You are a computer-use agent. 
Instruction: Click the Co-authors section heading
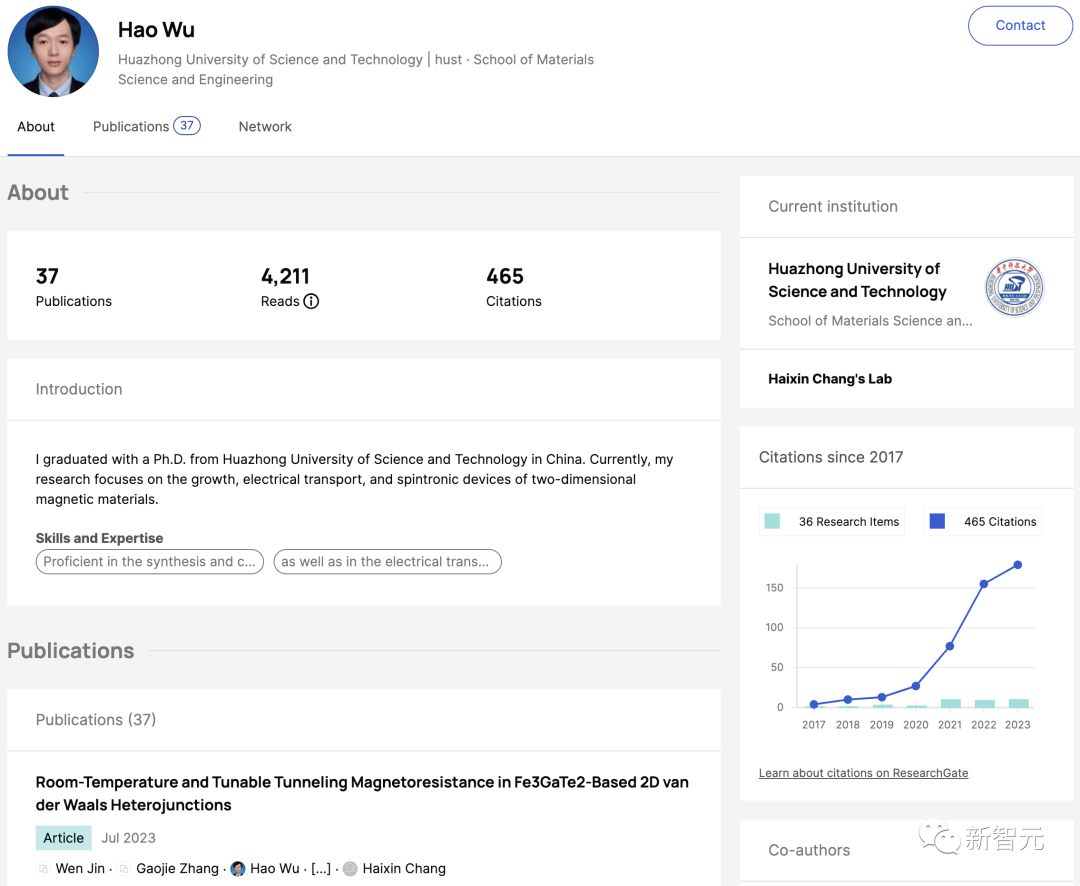click(809, 850)
